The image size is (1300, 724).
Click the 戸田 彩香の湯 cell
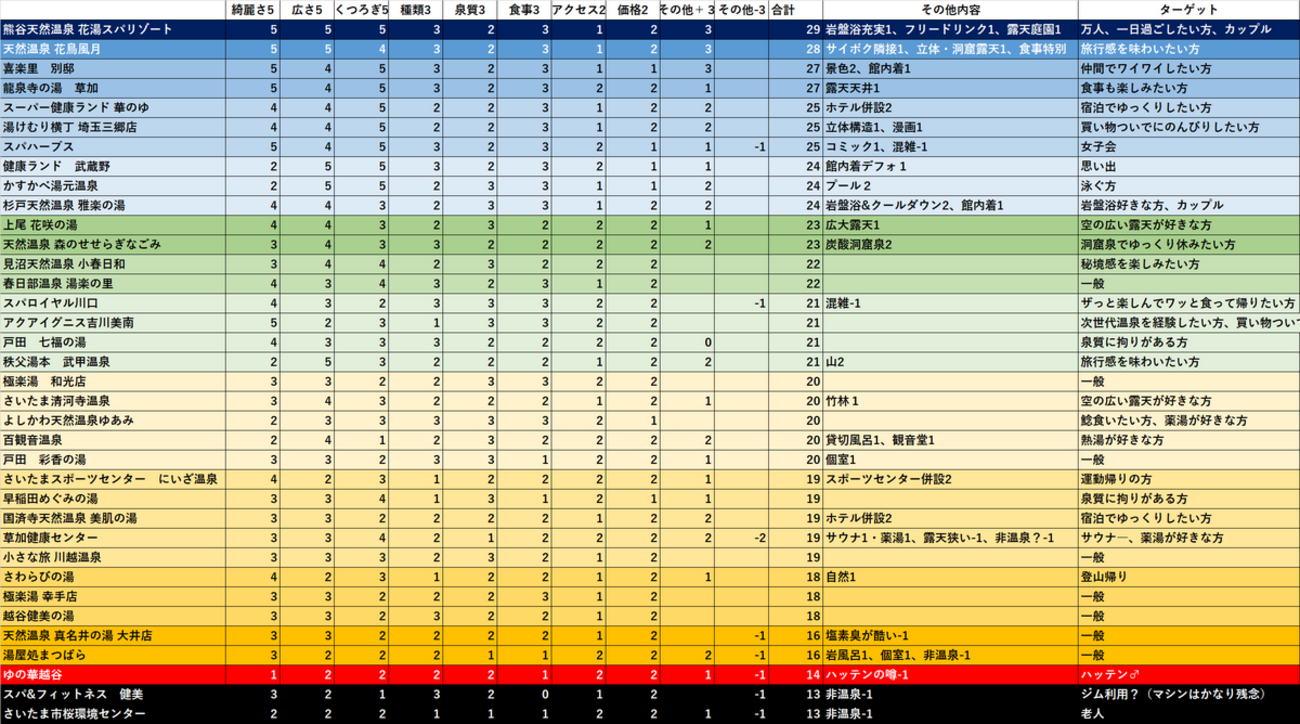(114, 459)
